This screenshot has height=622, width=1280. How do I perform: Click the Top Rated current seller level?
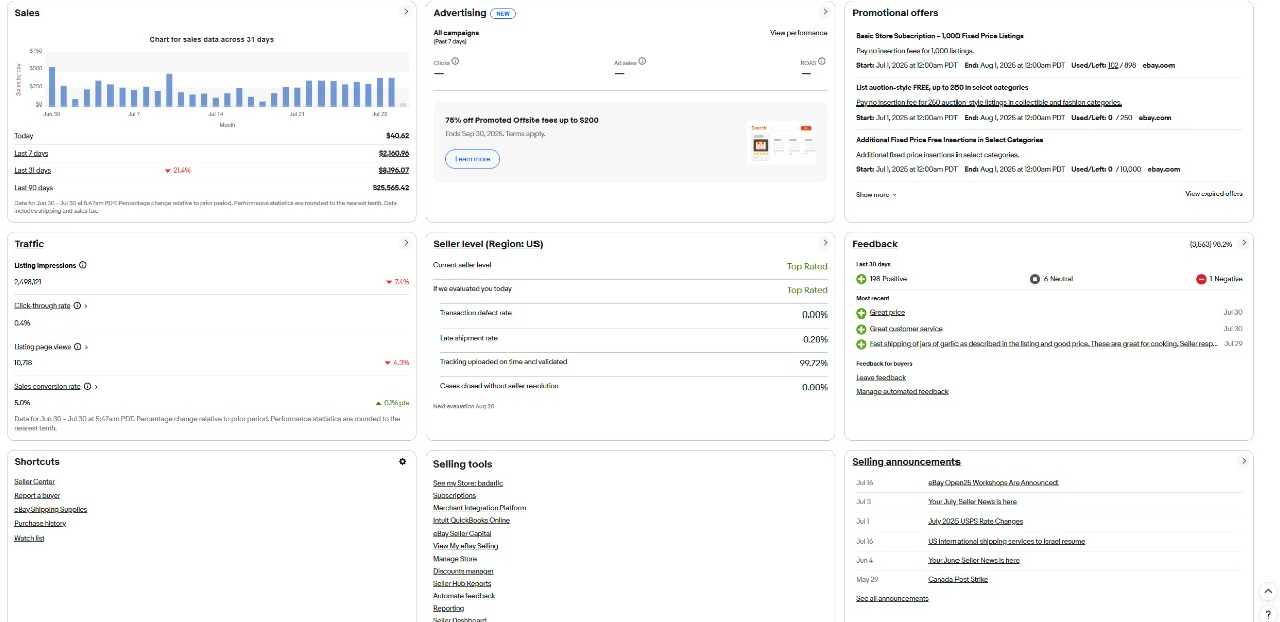807,267
